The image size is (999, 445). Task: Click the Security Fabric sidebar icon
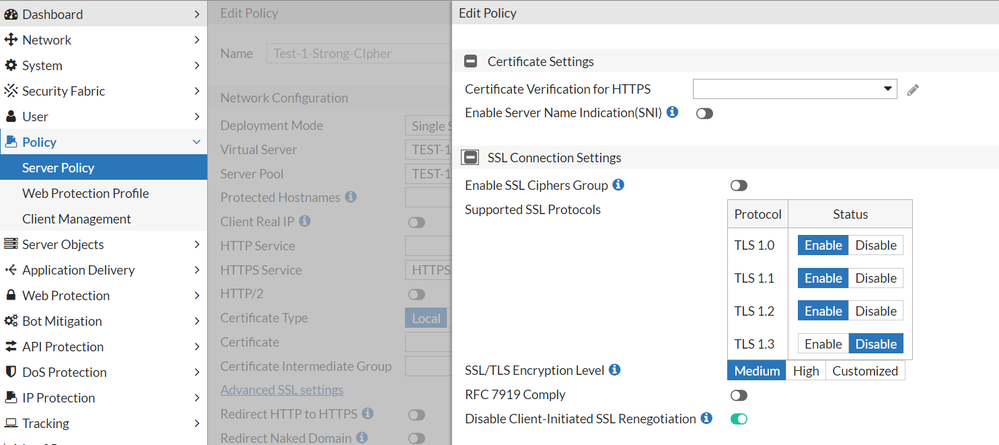11,91
